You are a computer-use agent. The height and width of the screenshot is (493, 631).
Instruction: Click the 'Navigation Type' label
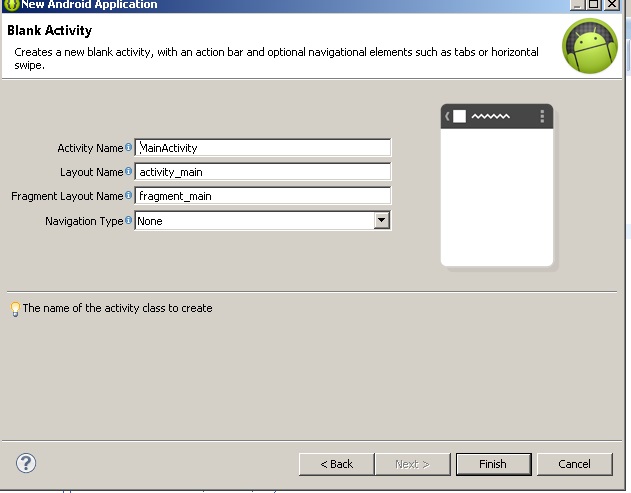pyautogui.click(x=84, y=221)
